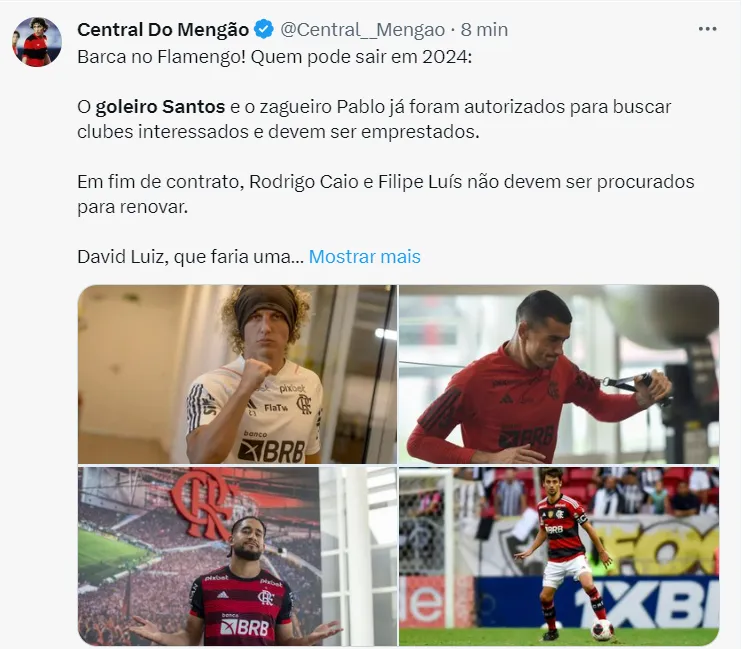This screenshot has width=742, height=649.
Task: Open the Central Do Mengão display name
Action: (x=163, y=29)
